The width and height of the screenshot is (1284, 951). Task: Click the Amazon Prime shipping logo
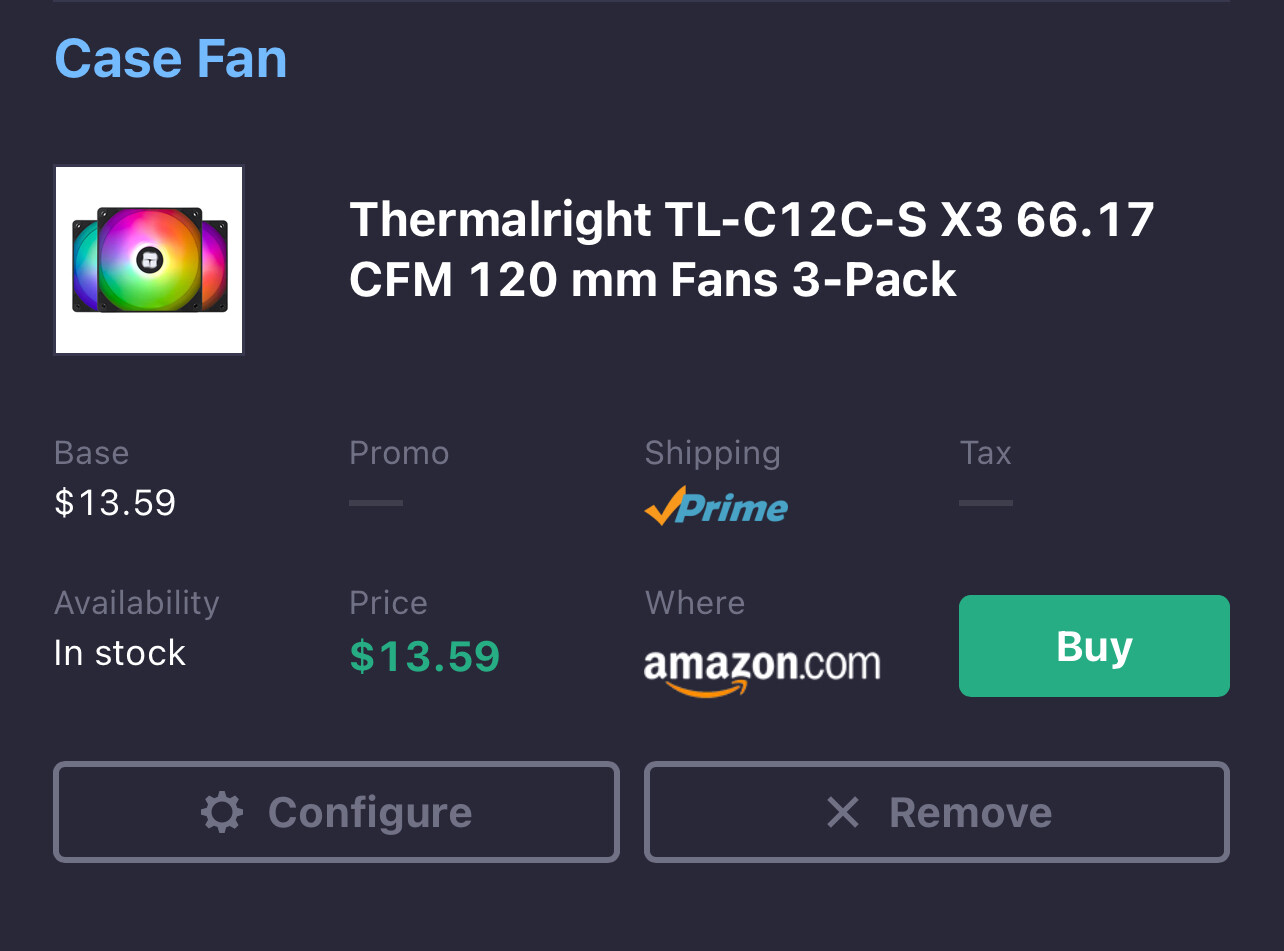(716, 507)
